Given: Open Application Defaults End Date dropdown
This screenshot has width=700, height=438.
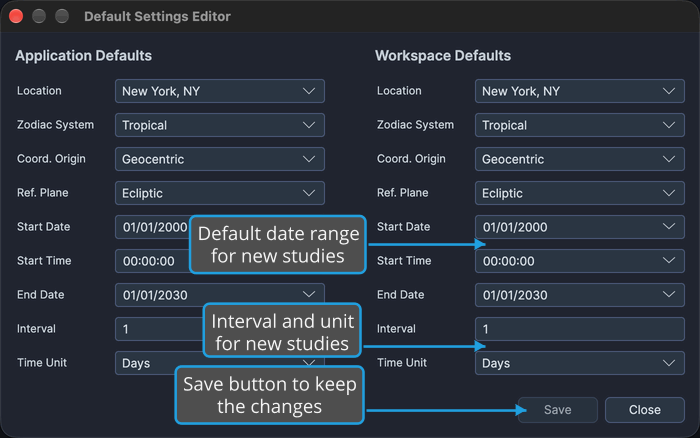Looking at the screenshot, I should click(220, 294).
